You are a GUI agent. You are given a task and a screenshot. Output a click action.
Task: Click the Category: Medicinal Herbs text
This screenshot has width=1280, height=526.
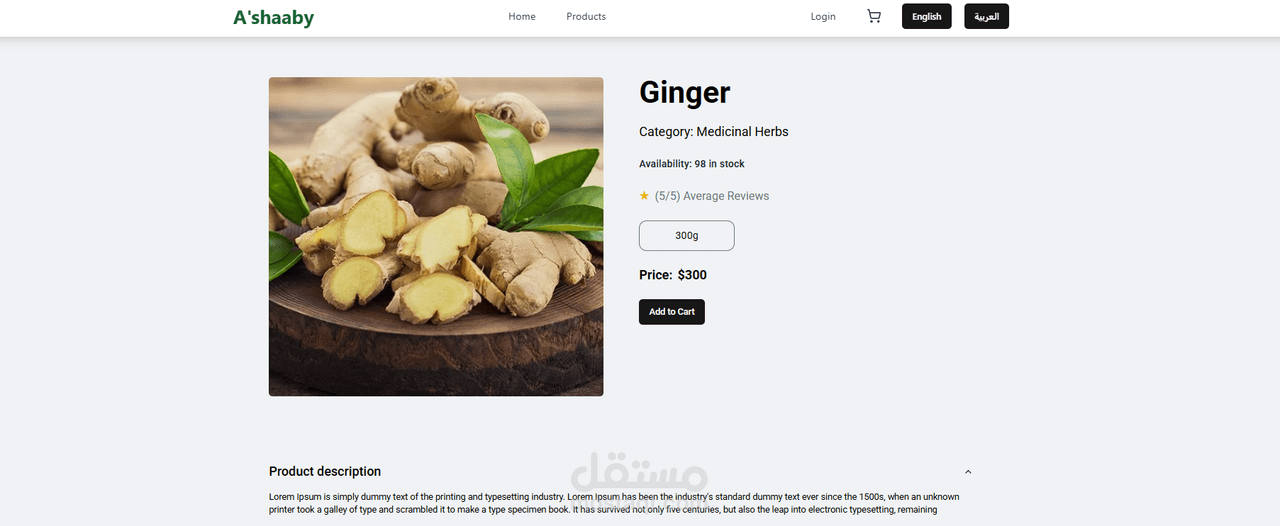714,132
